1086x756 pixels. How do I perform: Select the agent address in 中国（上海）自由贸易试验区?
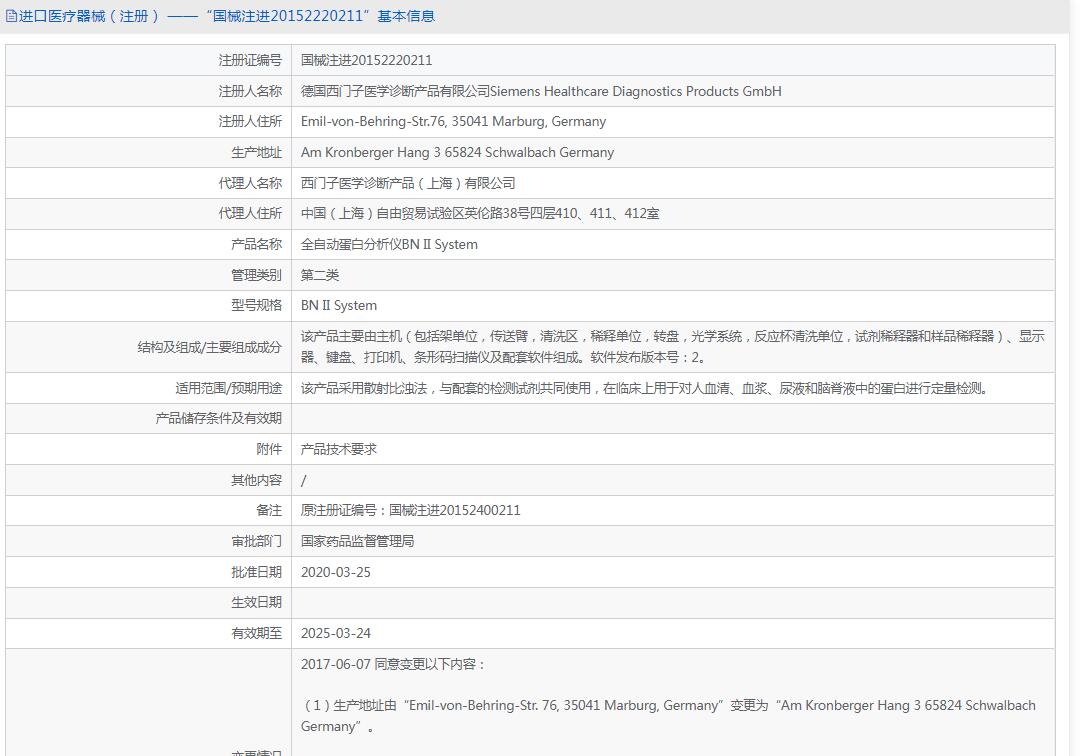tap(480, 213)
